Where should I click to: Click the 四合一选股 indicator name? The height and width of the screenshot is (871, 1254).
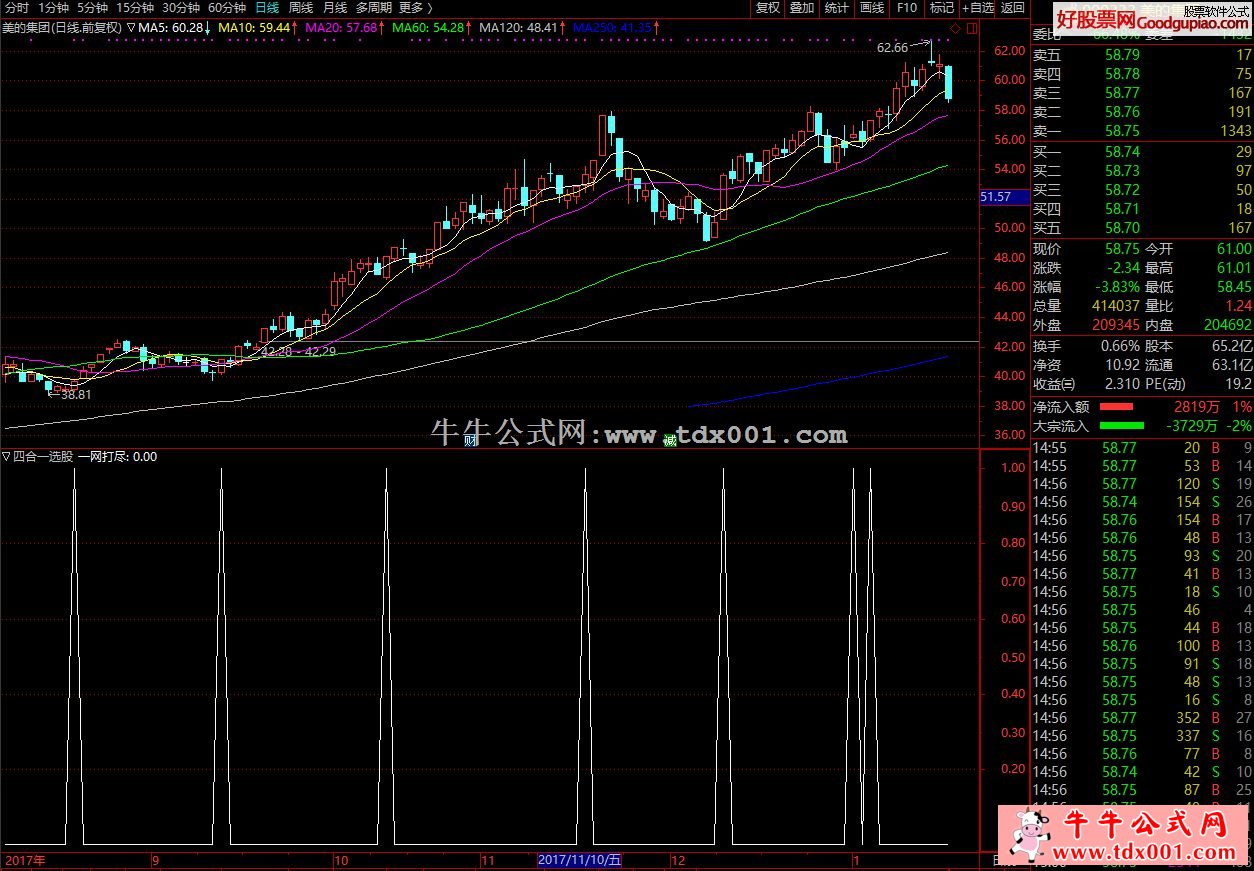pos(44,457)
